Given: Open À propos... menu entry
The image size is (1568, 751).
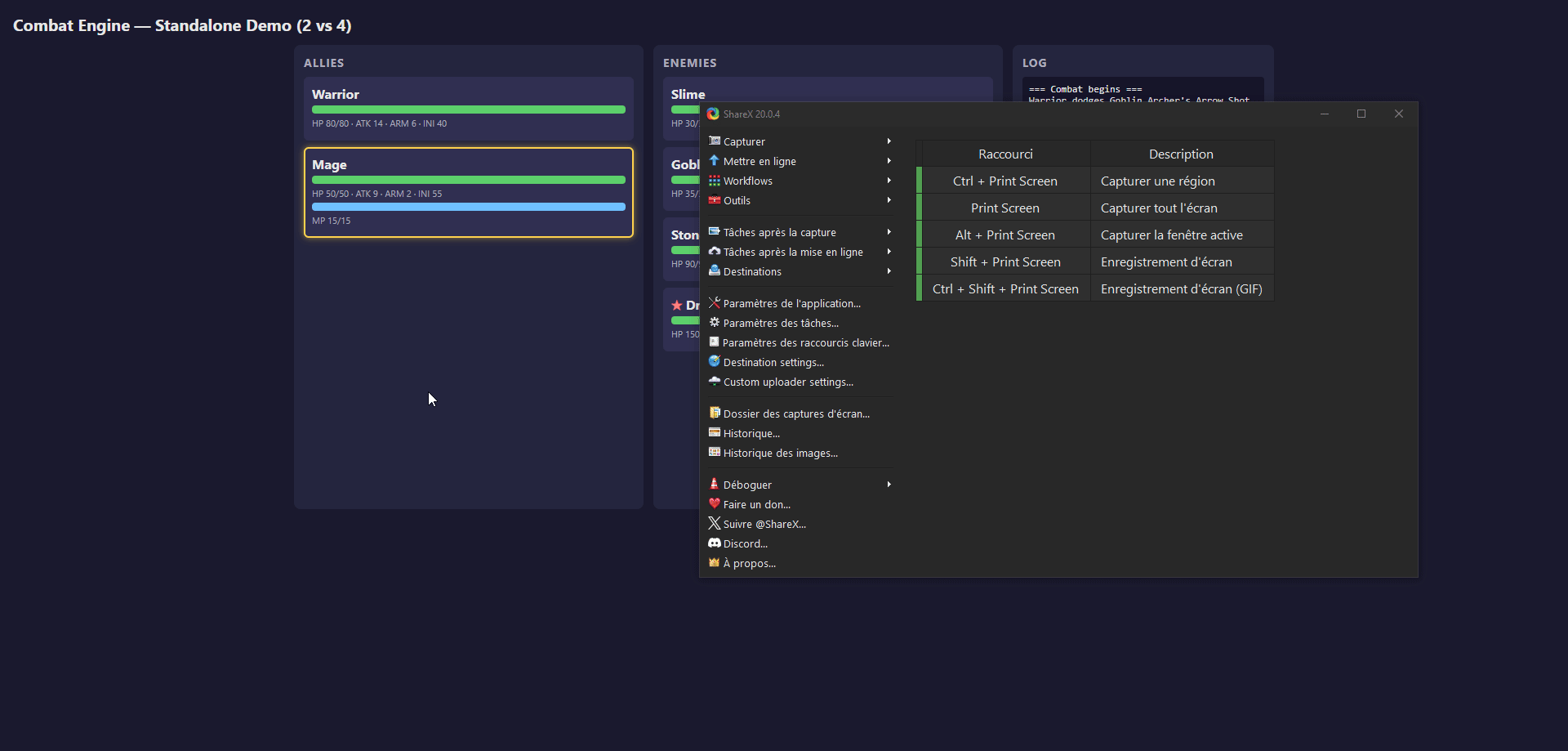Looking at the screenshot, I should coord(800,563).
